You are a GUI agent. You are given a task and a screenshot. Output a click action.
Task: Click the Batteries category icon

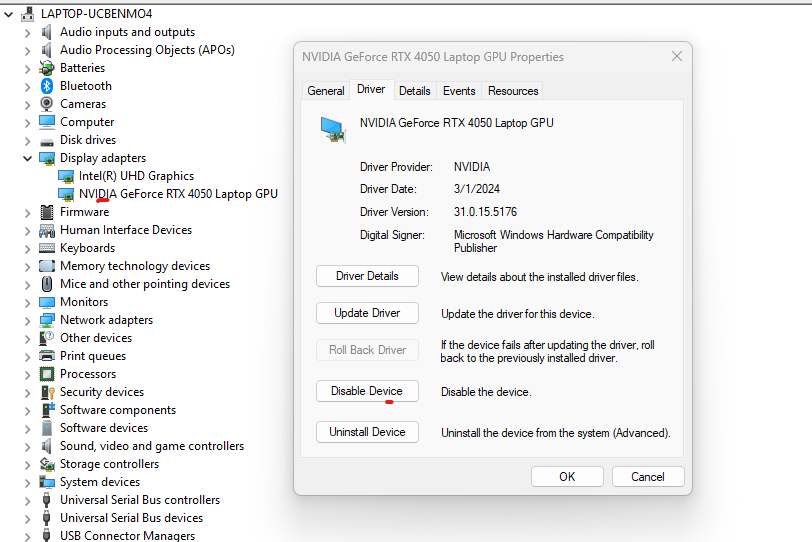coord(47,68)
